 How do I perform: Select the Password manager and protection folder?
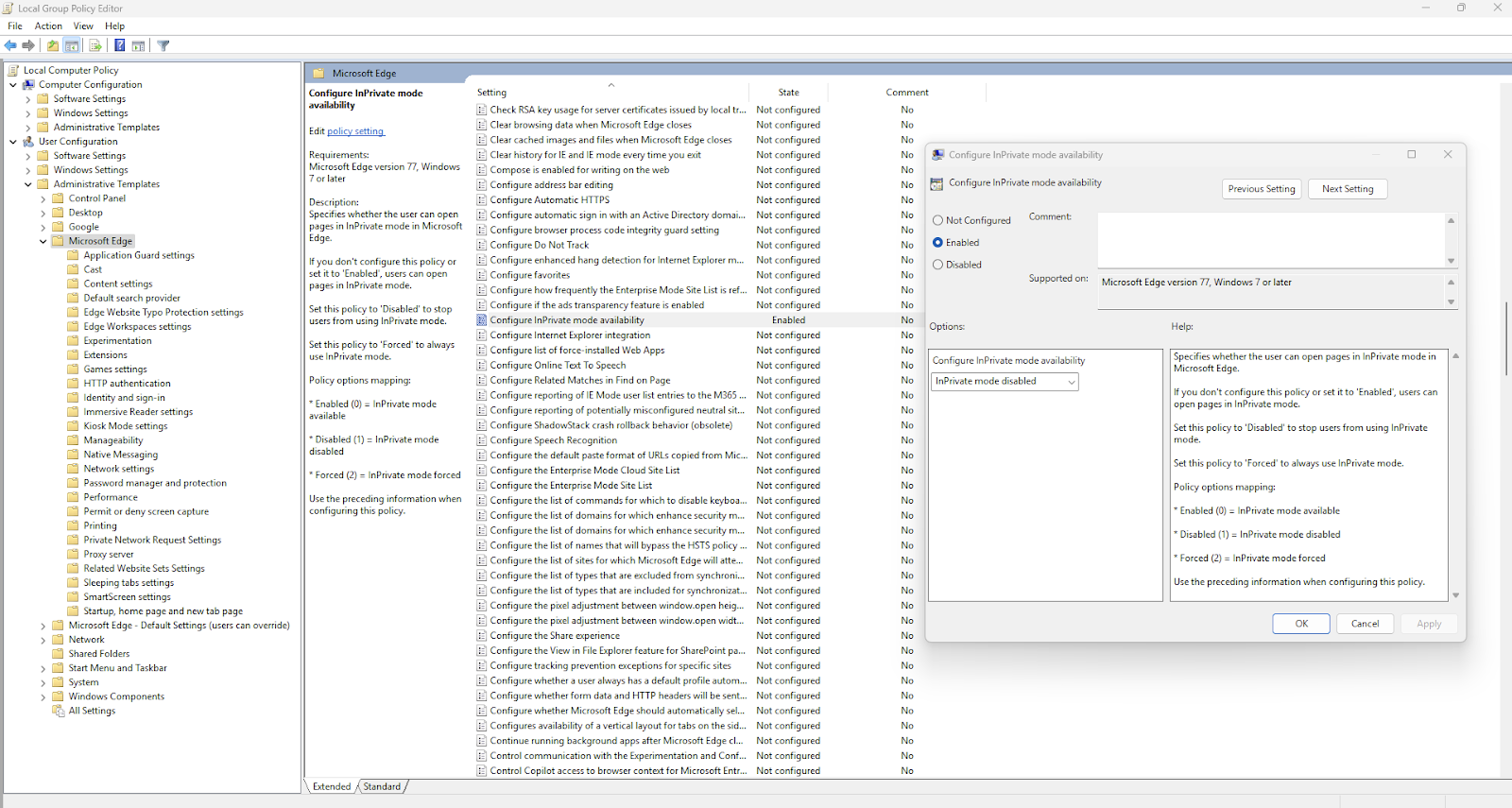(x=155, y=483)
